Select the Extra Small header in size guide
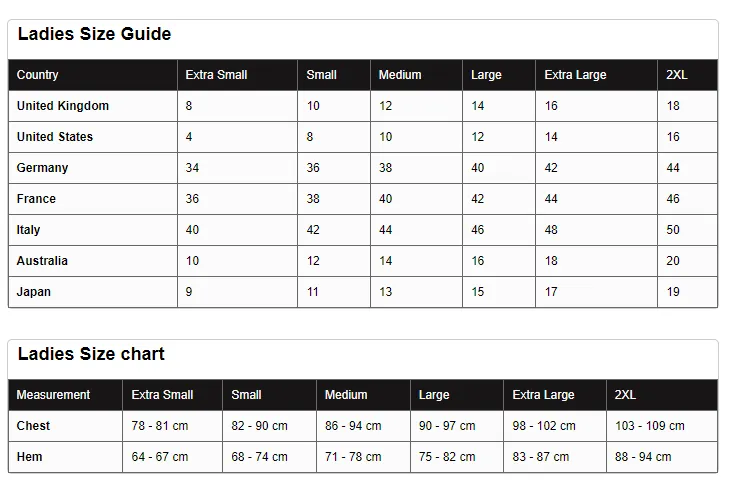The height and width of the screenshot is (490, 734). click(x=216, y=75)
